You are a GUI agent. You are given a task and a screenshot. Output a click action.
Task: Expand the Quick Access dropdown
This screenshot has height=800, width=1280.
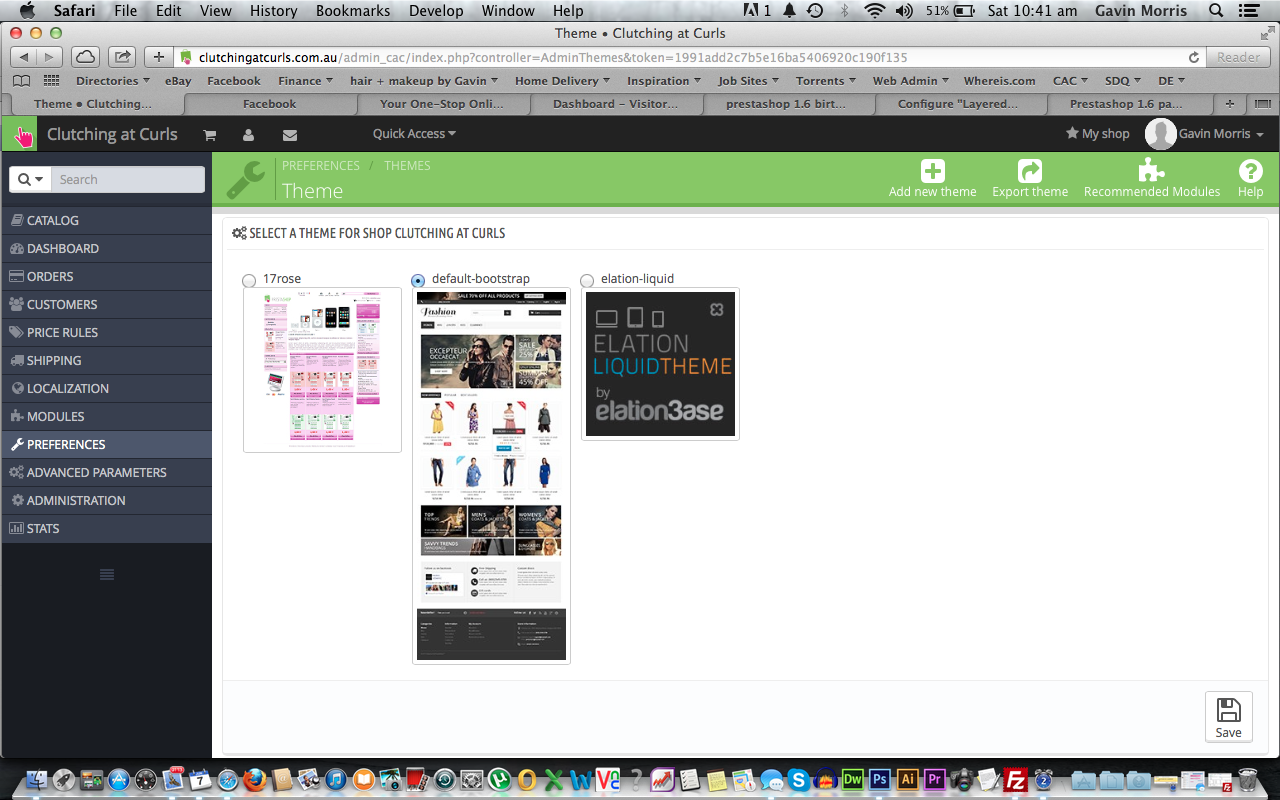click(x=414, y=134)
